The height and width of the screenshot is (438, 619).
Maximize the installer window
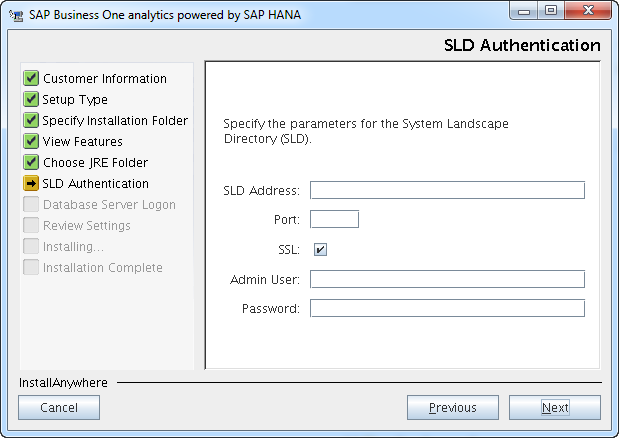[x=551, y=11]
